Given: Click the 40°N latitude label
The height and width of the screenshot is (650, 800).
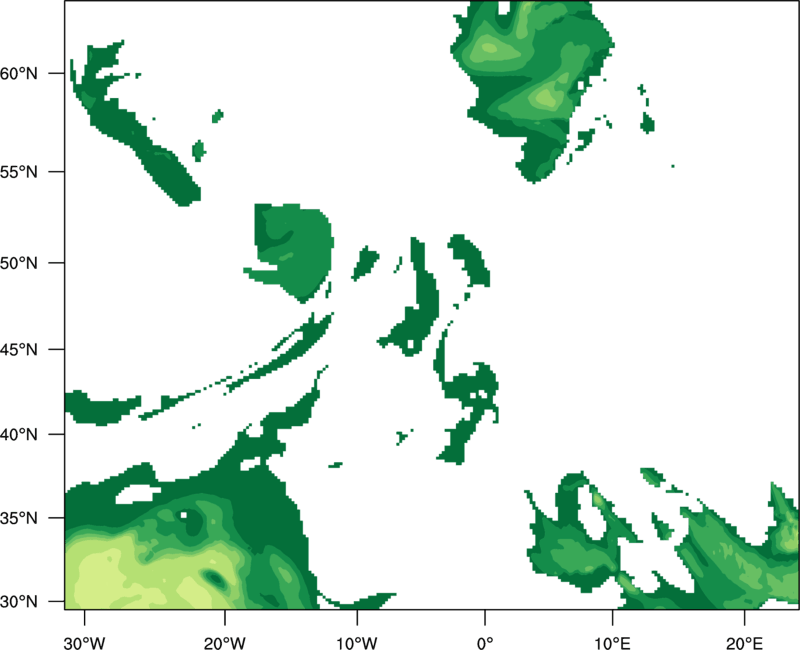Looking at the screenshot, I should click(x=19, y=434).
